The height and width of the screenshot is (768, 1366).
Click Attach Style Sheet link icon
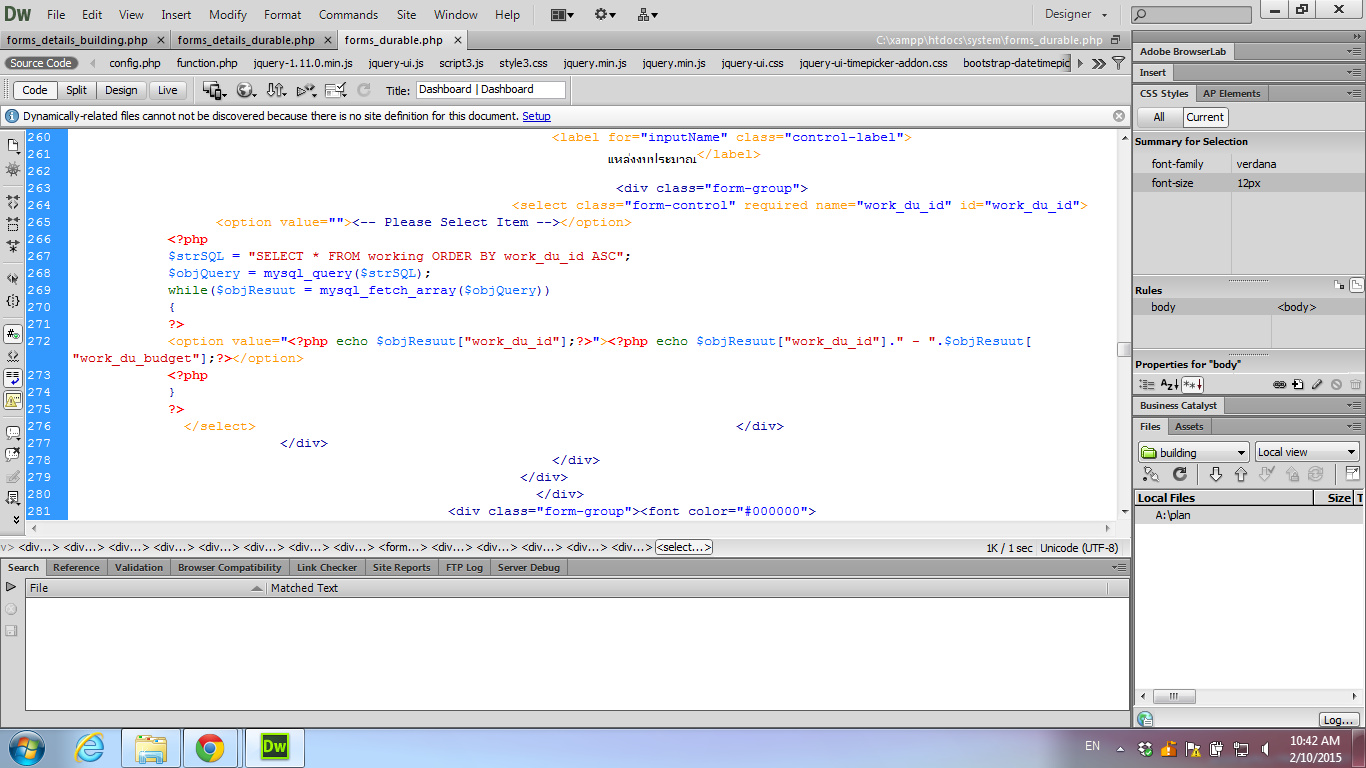(x=1279, y=384)
